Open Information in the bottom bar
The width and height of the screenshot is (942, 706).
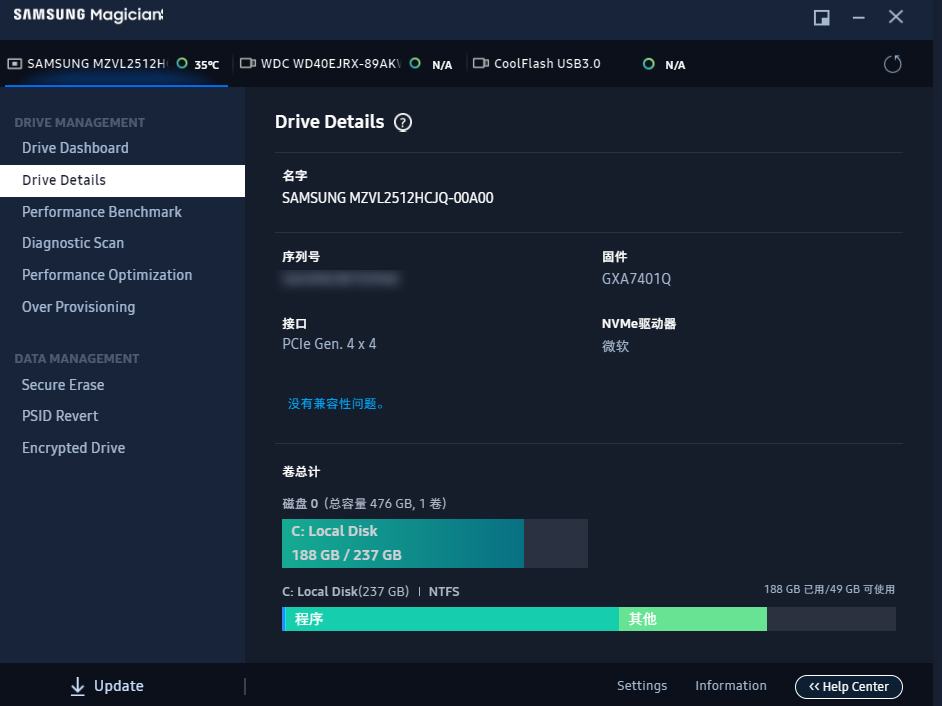[x=731, y=686]
